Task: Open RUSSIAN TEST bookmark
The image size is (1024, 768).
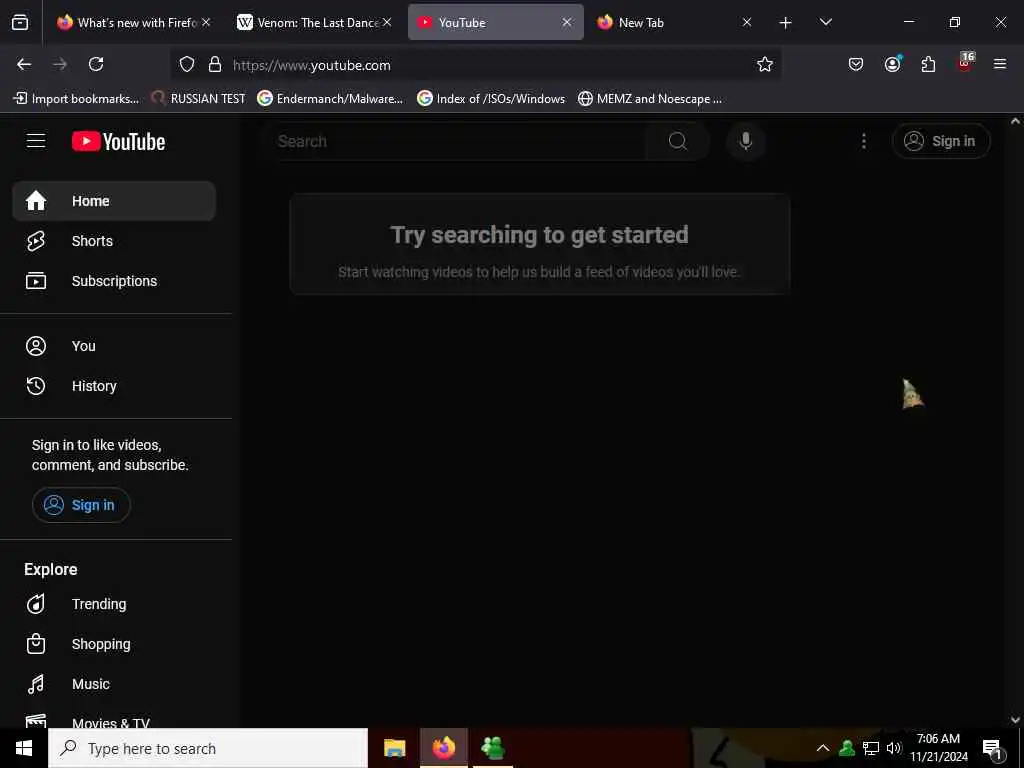Action: pyautogui.click(x=198, y=99)
